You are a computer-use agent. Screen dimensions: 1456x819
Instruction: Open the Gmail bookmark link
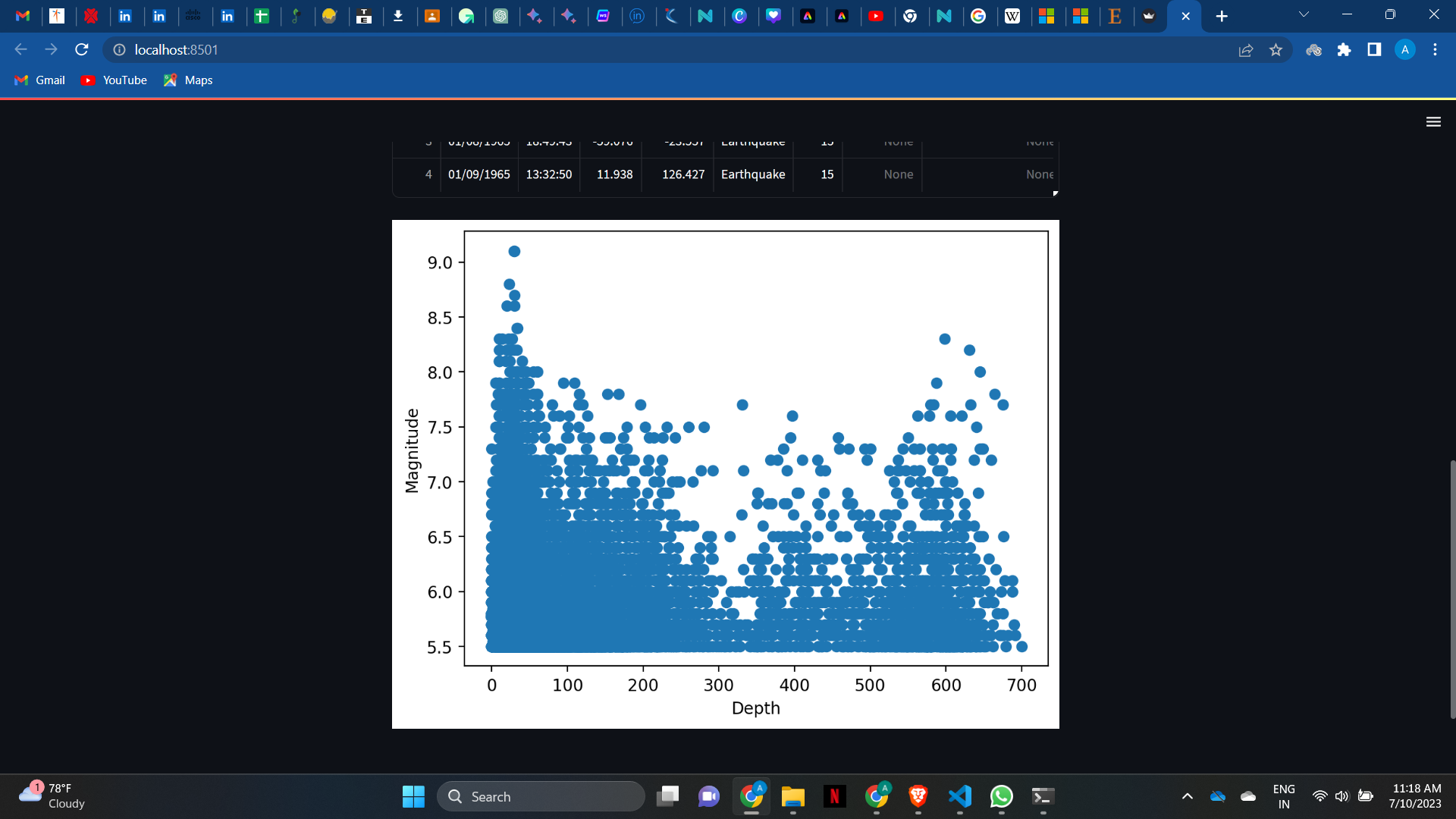pyautogui.click(x=39, y=80)
